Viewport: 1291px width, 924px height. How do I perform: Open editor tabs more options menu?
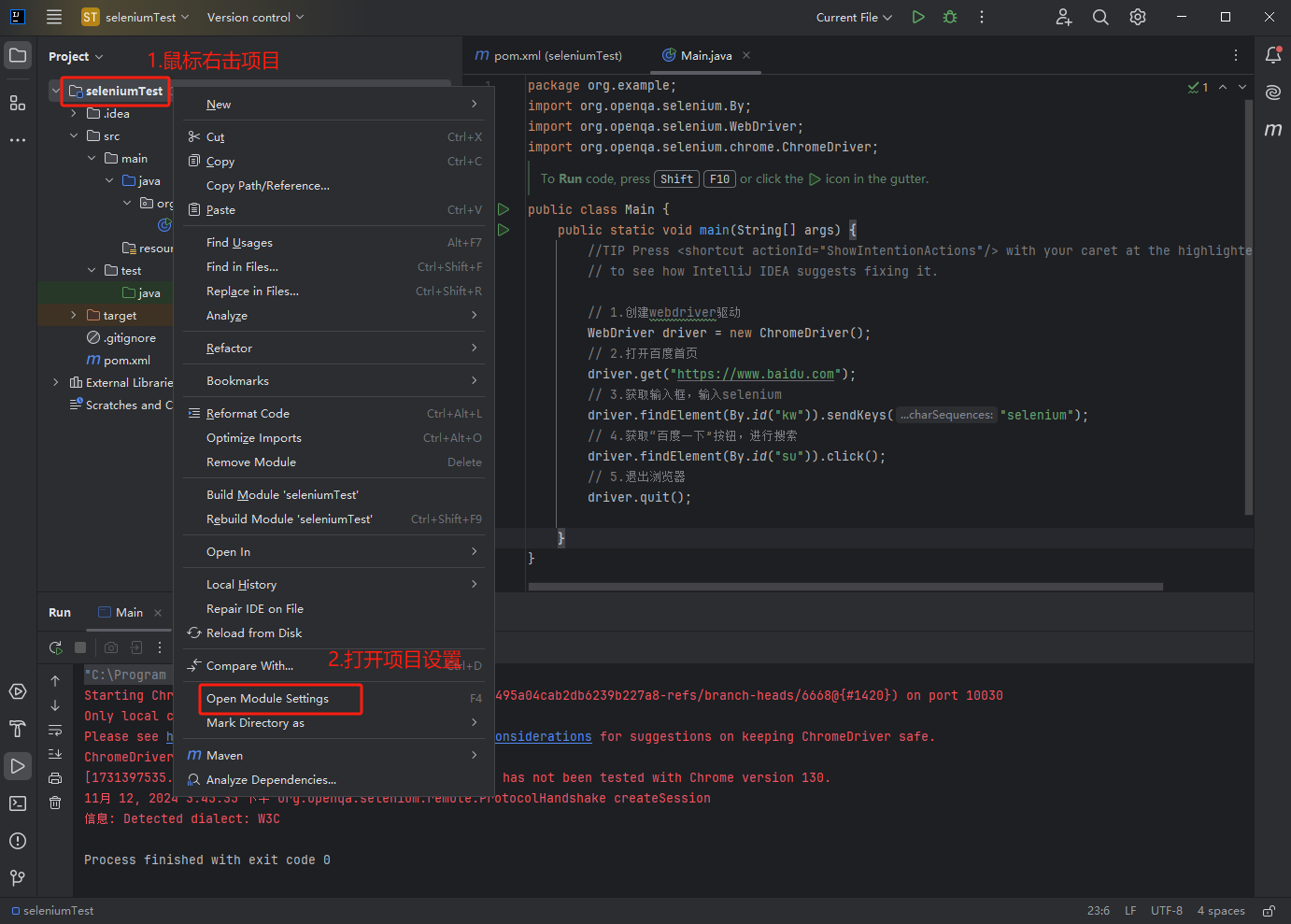tap(1235, 56)
